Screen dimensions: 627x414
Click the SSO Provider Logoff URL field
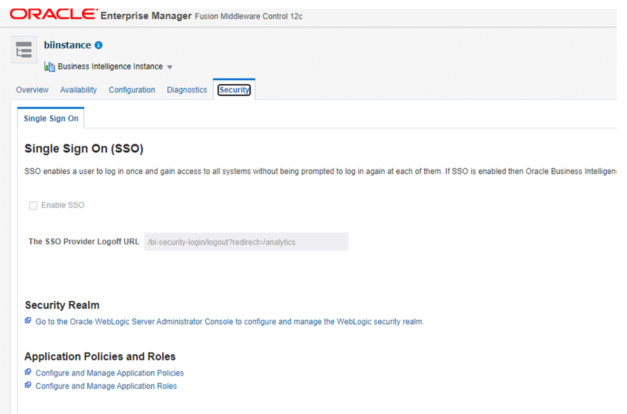coord(246,242)
